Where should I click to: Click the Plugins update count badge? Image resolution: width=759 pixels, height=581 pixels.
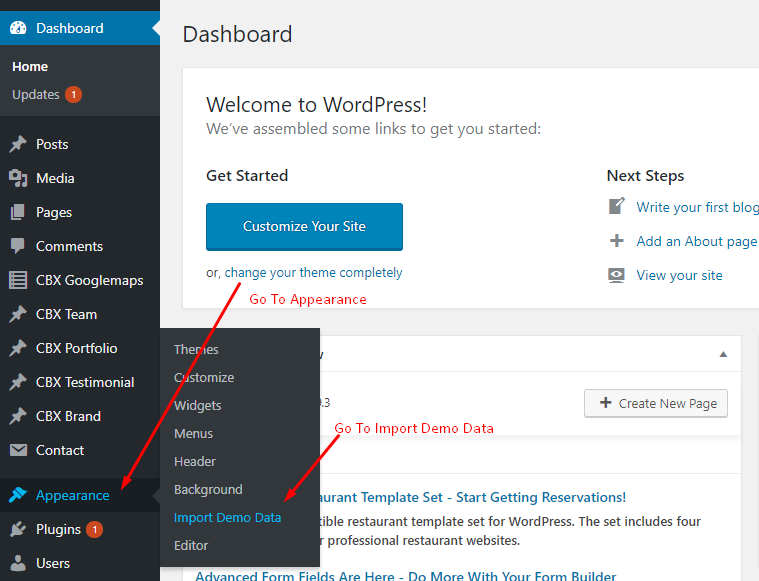[94, 529]
